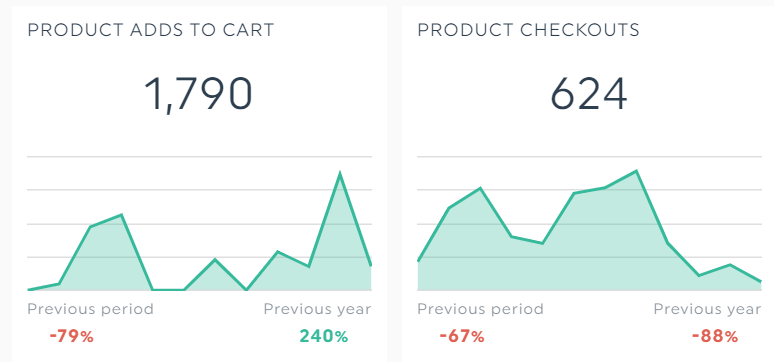Viewport: 774px width, 362px height.
Task: Click Previous year label under Product Checkouts
Action: [x=707, y=310]
